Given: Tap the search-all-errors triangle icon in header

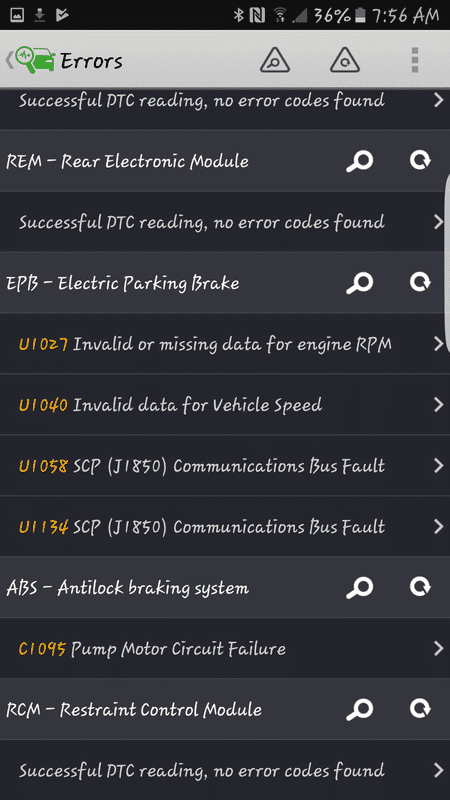Looking at the screenshot, I should [275, 61].
